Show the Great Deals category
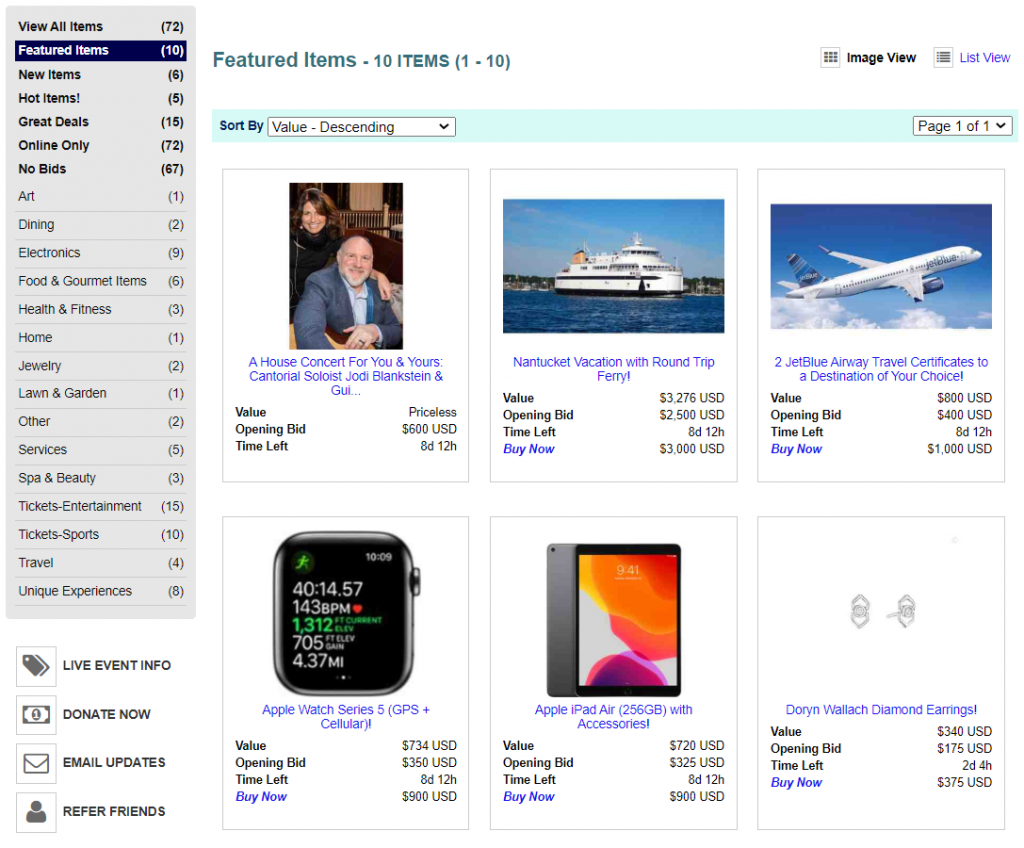1024x848 pixels. [x=101, y=122]
